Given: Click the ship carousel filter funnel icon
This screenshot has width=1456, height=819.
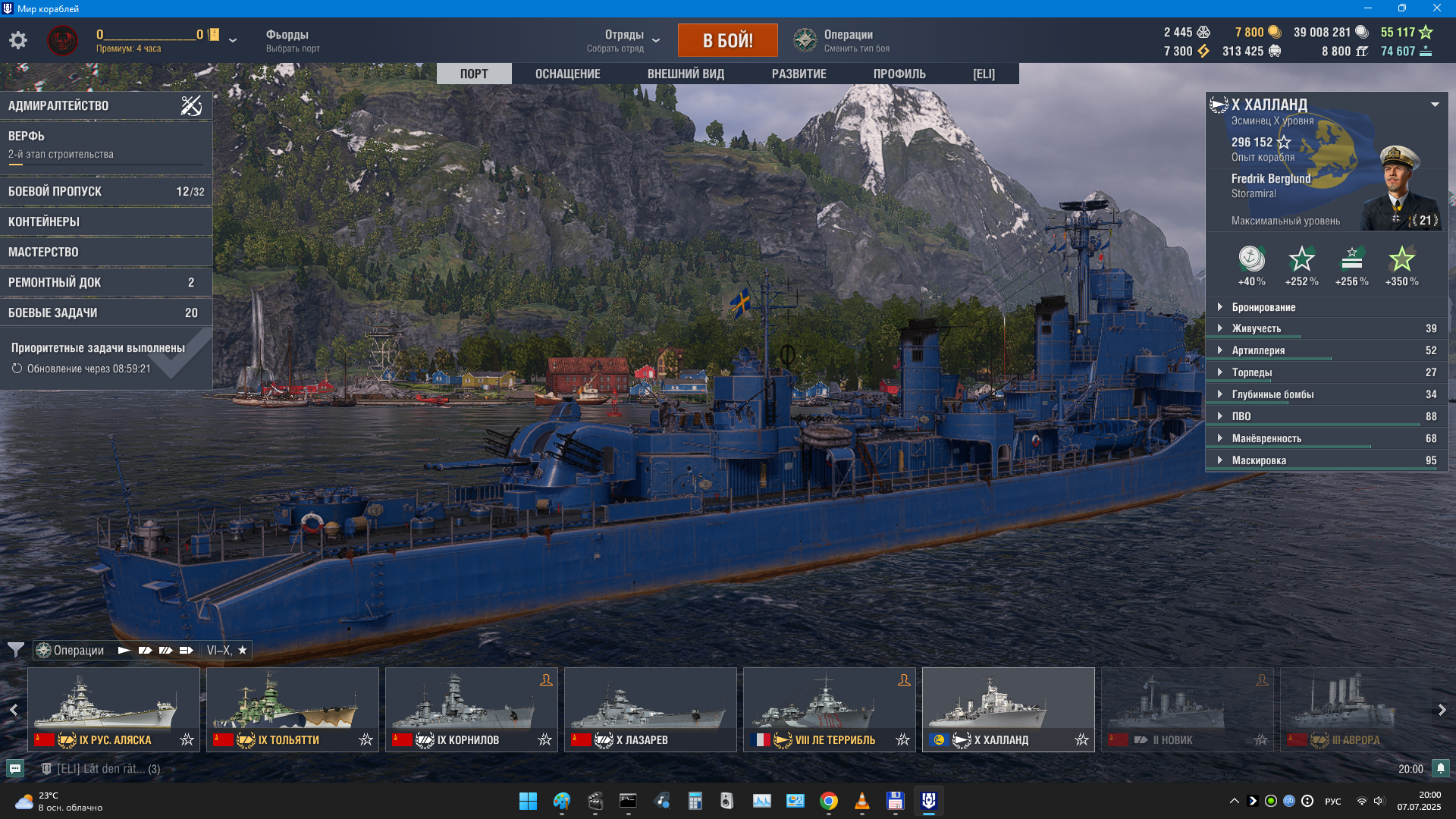Looking at the screenshot, I should pyautogui.click(x=15, y=650).
